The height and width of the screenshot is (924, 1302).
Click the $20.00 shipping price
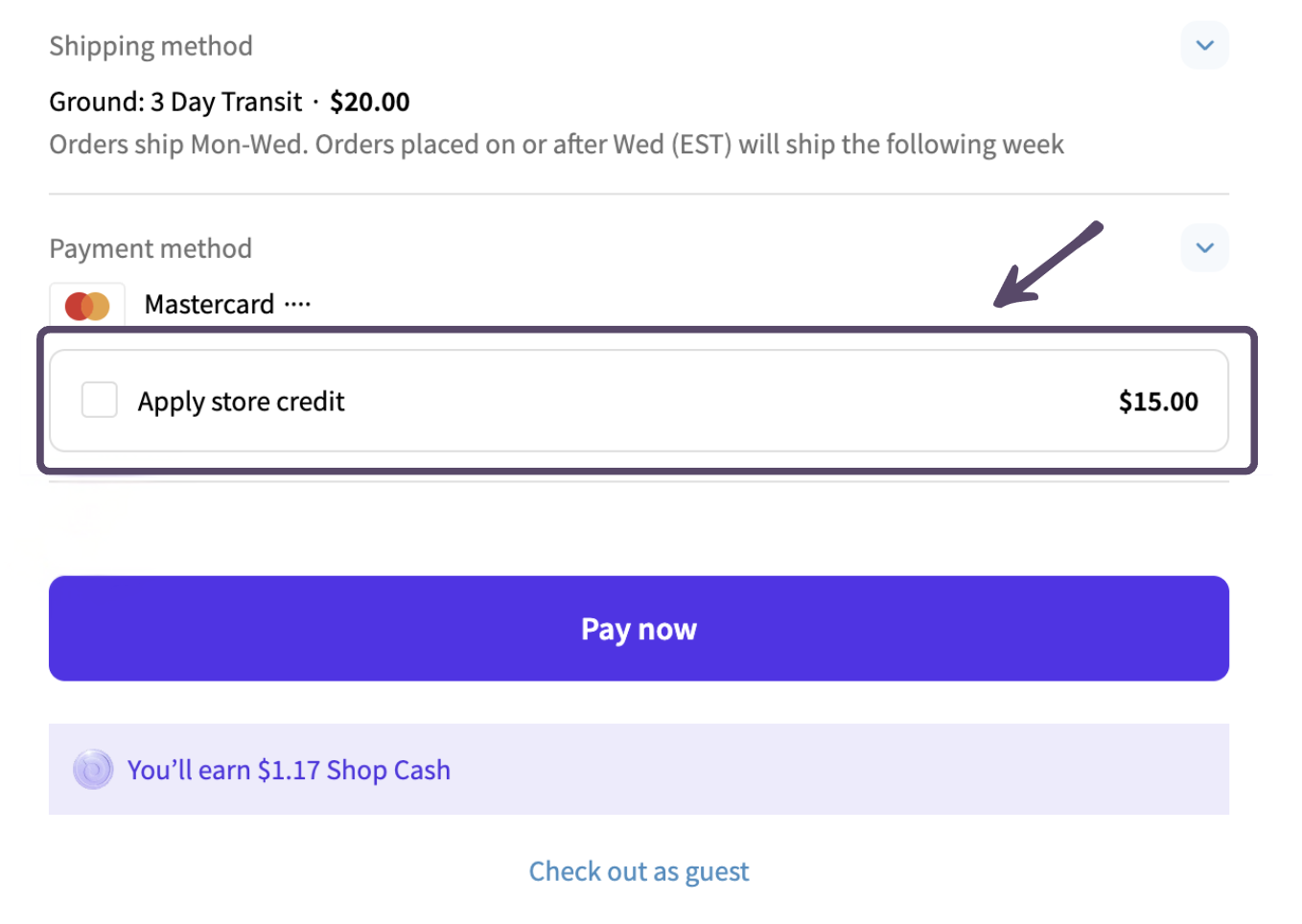coord(370,102)
